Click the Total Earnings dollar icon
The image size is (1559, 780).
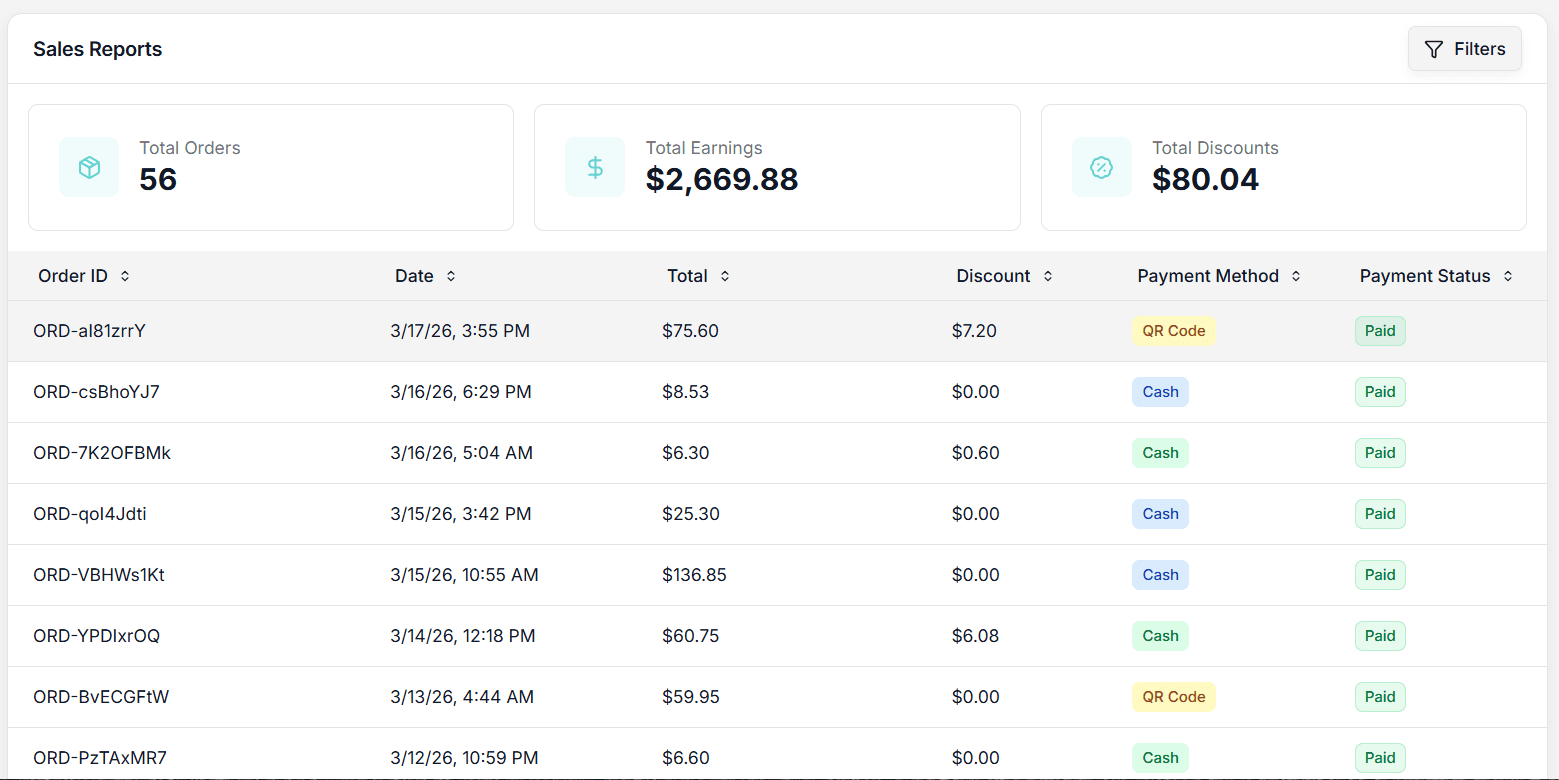pyautogui.click(x=595, y=167)
